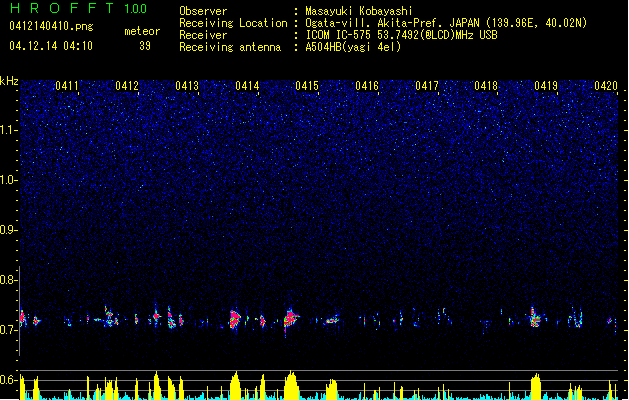Click the 0.6 kHz axis label

point(8,380)
